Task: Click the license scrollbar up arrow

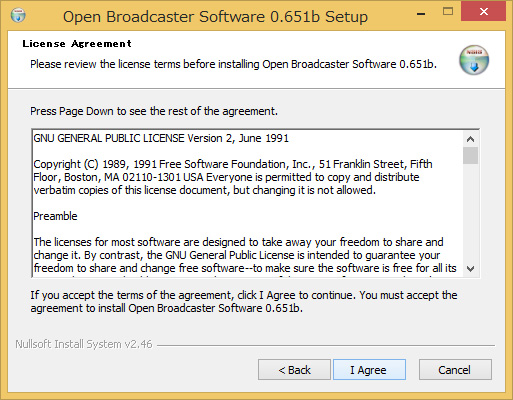Action: (x=470, y=139)
